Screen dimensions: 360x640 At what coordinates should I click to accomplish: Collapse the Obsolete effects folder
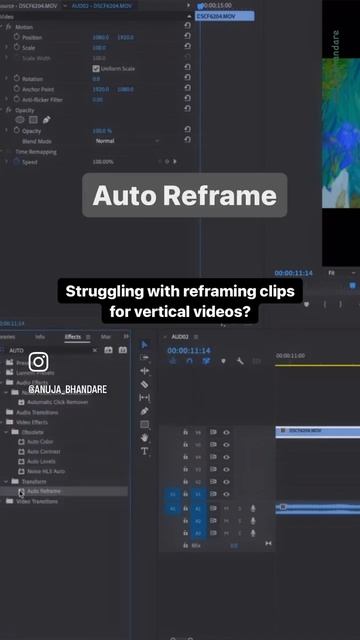(x=6, y=432)
